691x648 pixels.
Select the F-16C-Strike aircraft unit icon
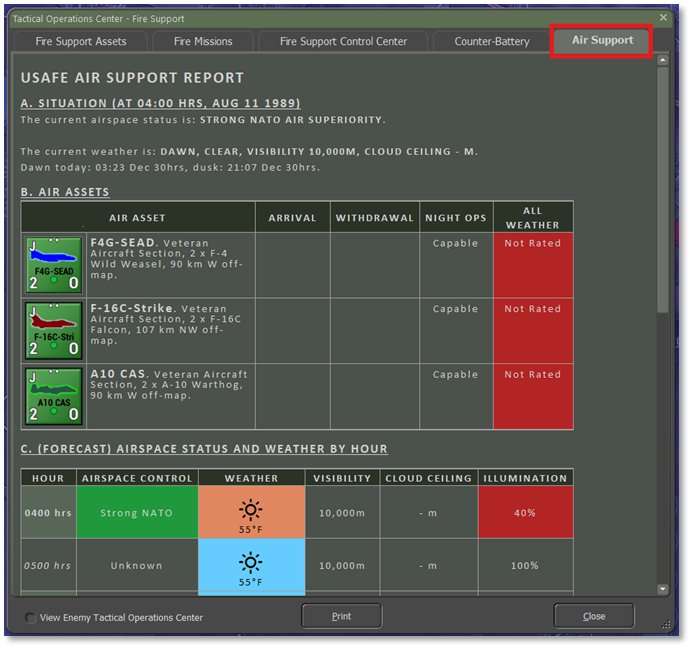[x=53, y=331]
